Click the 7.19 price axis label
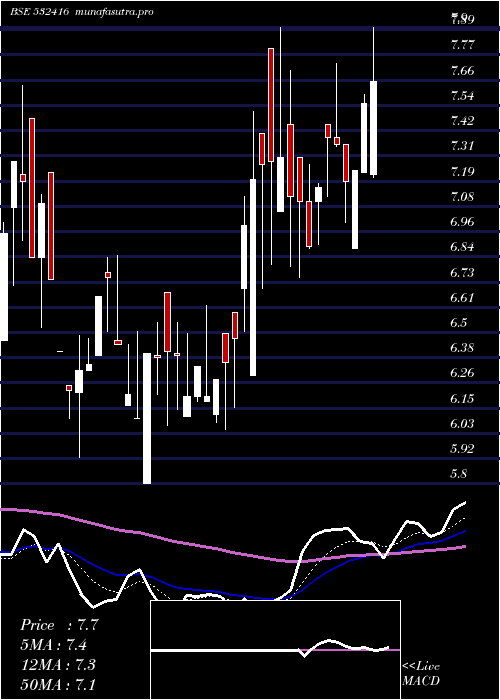This screenshot has height=700, width=500. pyautogui.click(x=462, y=171)
